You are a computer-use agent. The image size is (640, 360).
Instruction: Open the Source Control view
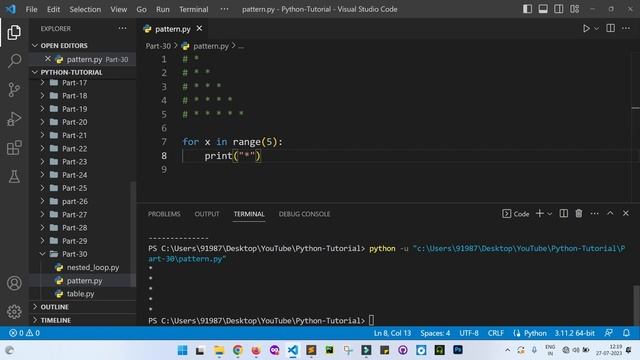tap(14, 89)
